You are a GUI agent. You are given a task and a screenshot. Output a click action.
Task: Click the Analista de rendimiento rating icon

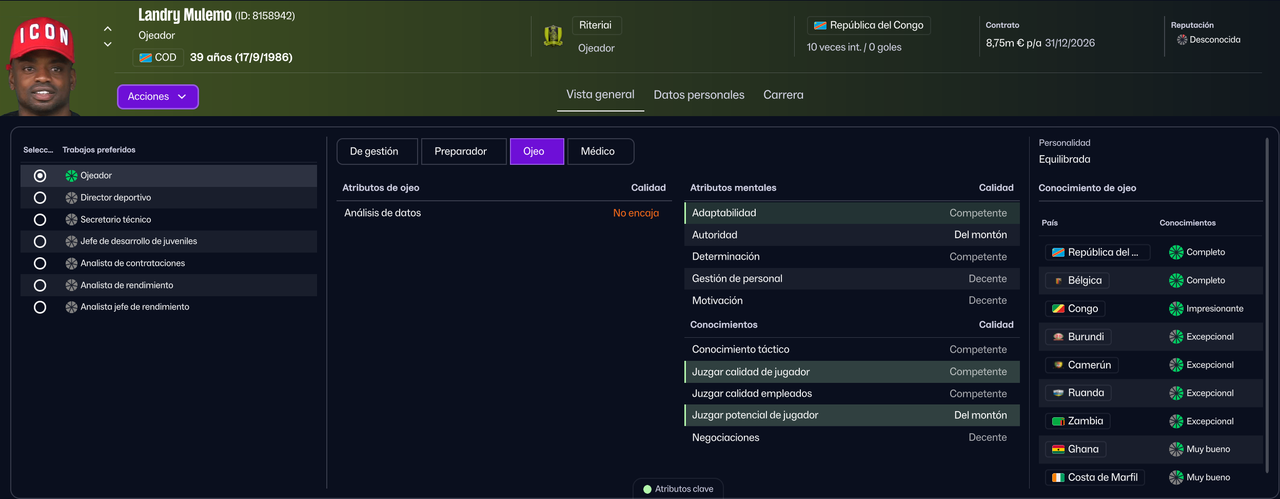click(71, 286)
